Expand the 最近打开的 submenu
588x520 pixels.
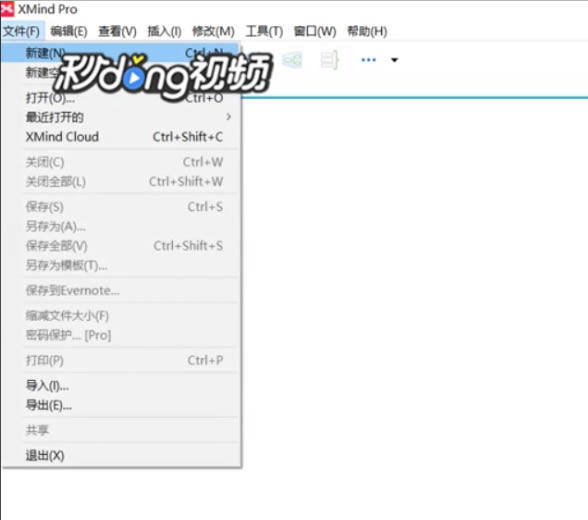point(121,117)
